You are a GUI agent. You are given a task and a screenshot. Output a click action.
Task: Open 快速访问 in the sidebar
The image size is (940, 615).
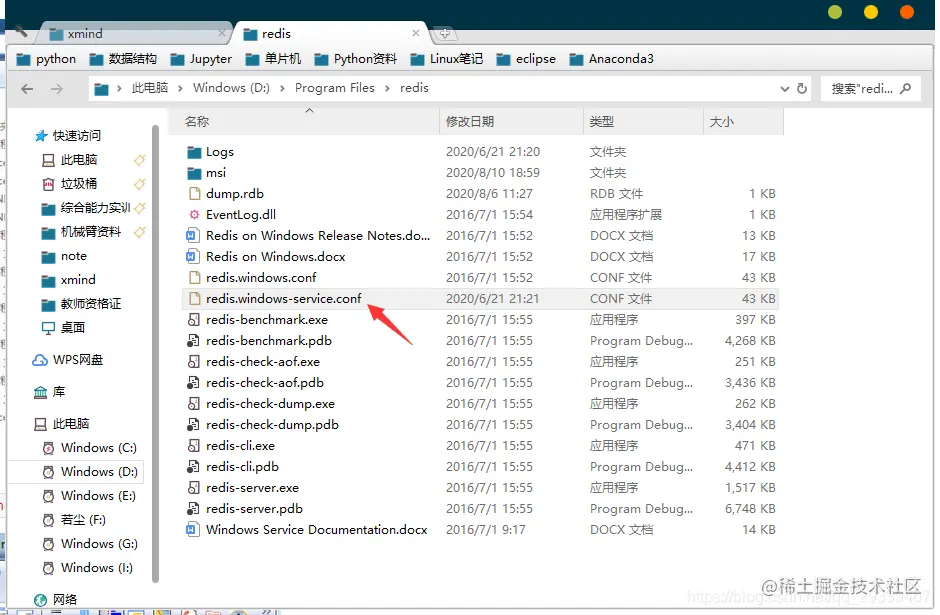(x=68, y=135)
